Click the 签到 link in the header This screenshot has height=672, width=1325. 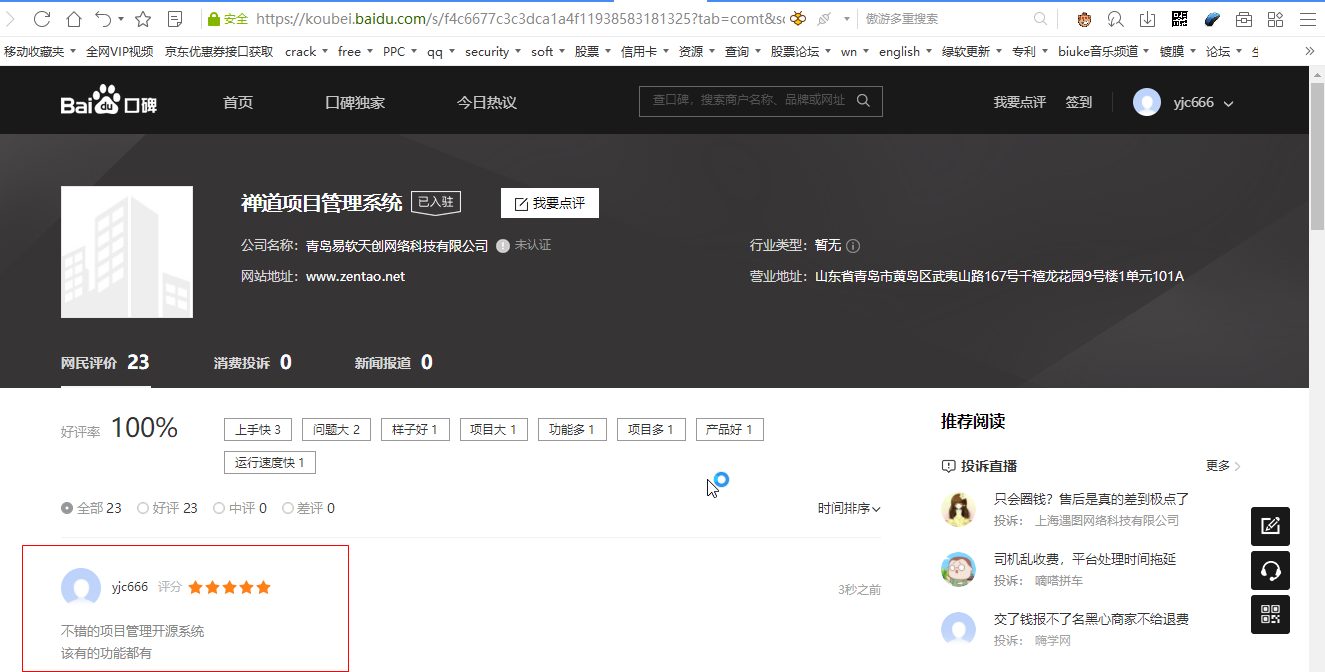[x=1079, y=102]
